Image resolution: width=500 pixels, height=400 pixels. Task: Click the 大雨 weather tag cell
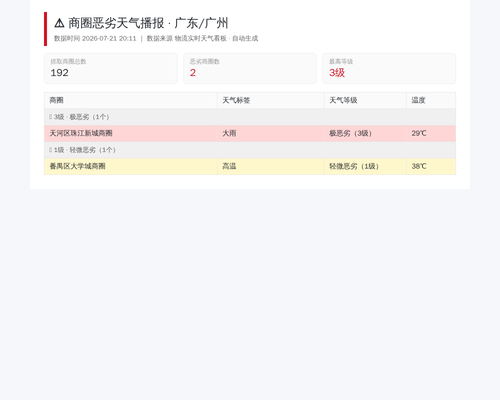pyautogui.click(x=271, y=133)
